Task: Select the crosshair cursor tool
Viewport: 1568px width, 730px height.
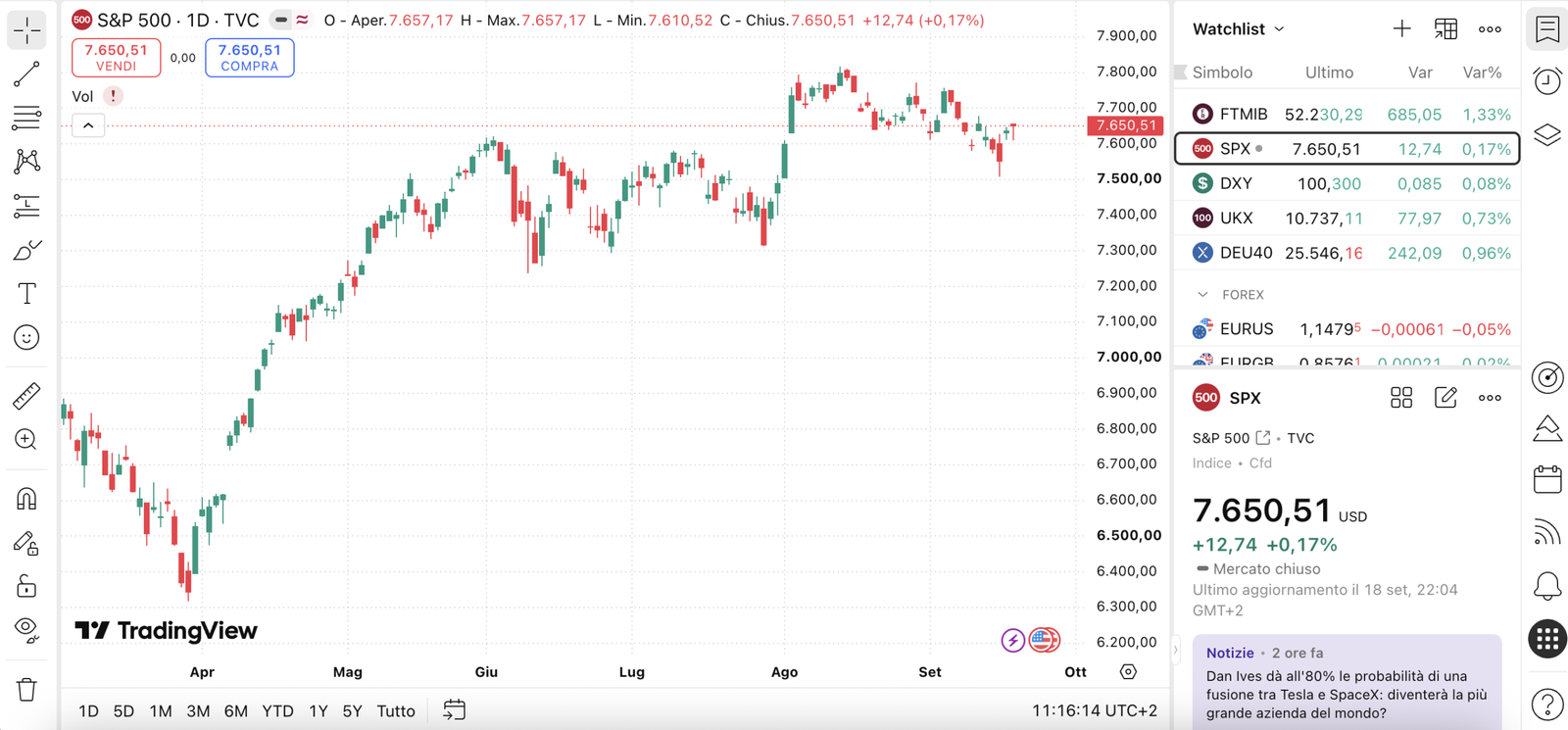Action: coord(26,30)
